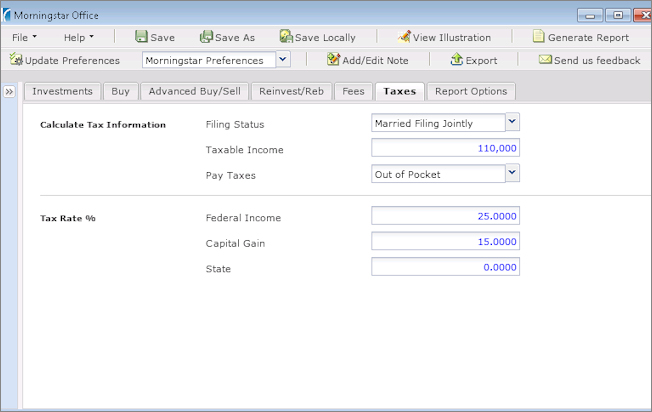This screenshot has width=652, height=412.
Task: Go to the Report Options tab
Action: (x=470, y=91)
